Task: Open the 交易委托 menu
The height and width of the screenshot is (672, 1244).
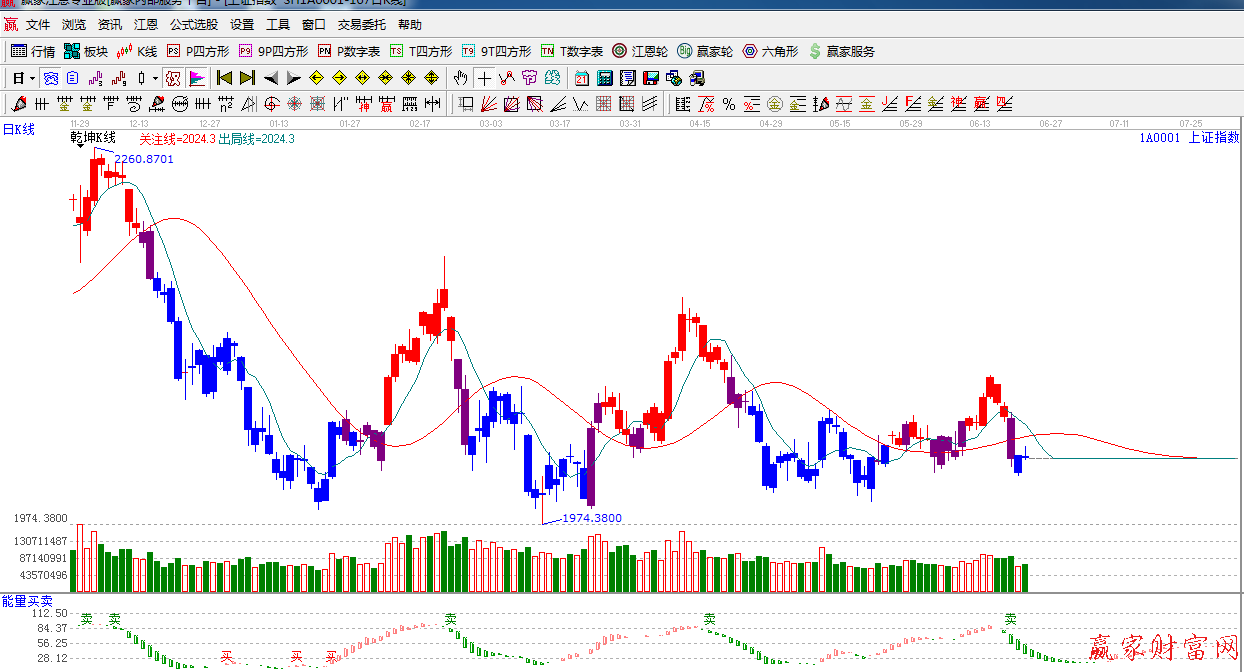Action: pos(362,25)
